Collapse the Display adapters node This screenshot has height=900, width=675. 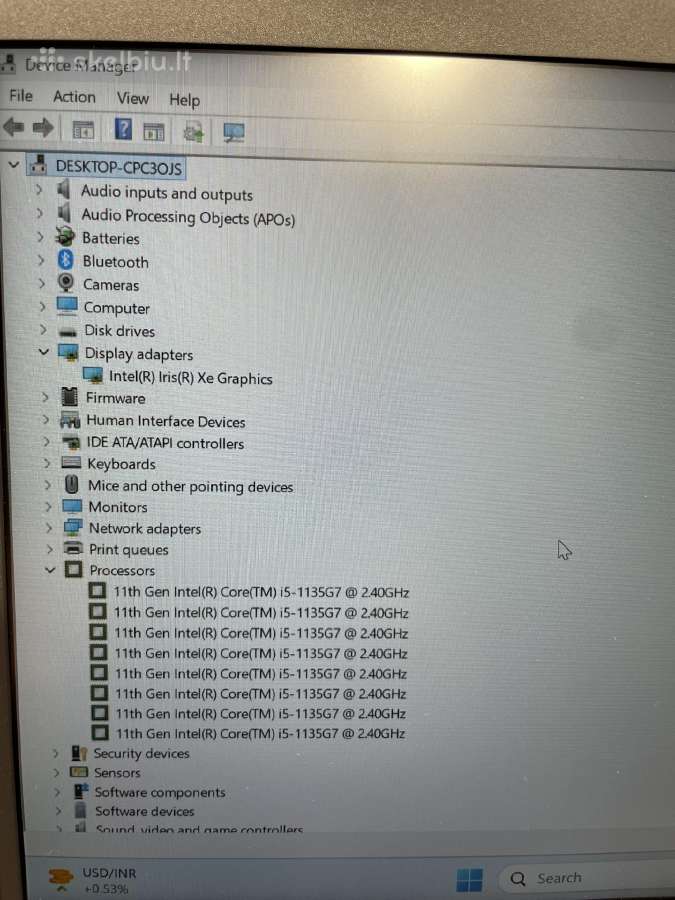click(x=44, y=352)
